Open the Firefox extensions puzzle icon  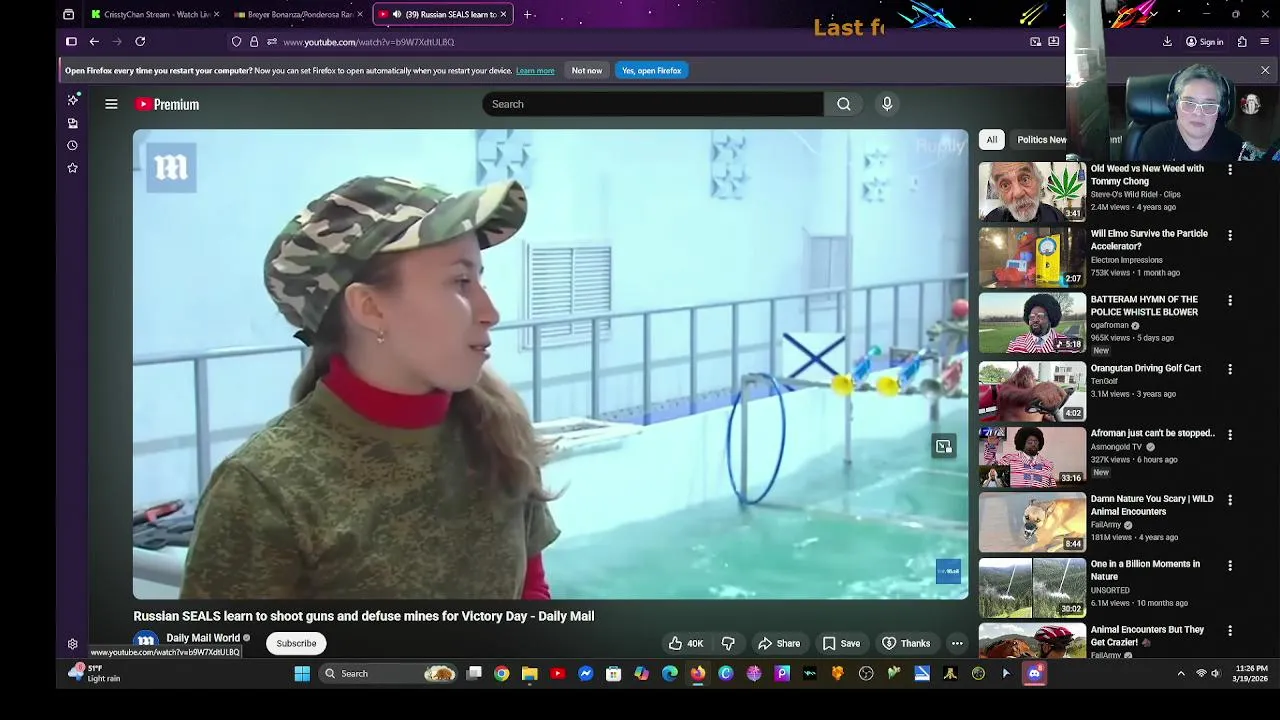(1242, 42)
